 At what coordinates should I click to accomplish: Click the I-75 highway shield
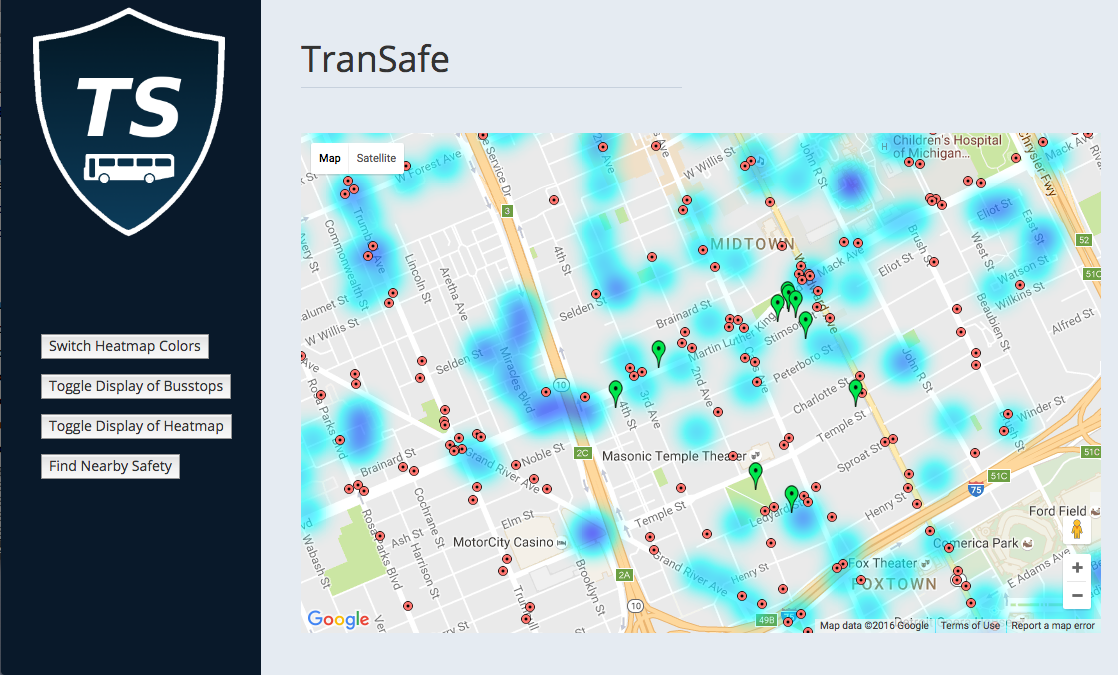[976, 489]
